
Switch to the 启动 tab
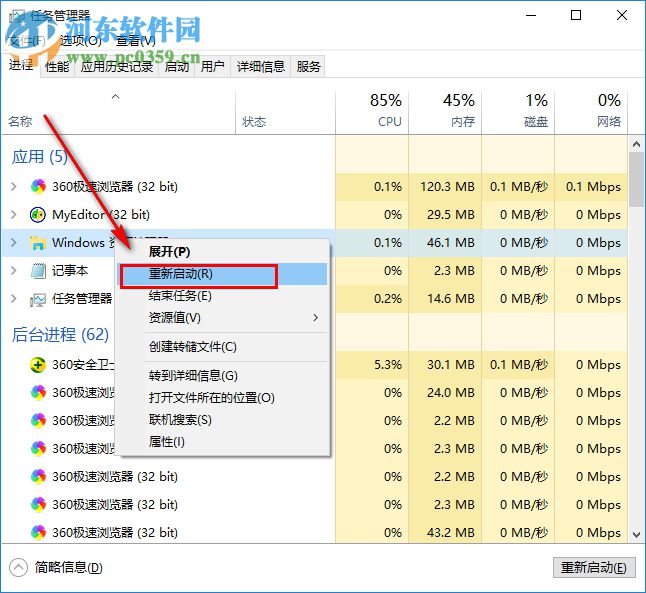(177, 66)
